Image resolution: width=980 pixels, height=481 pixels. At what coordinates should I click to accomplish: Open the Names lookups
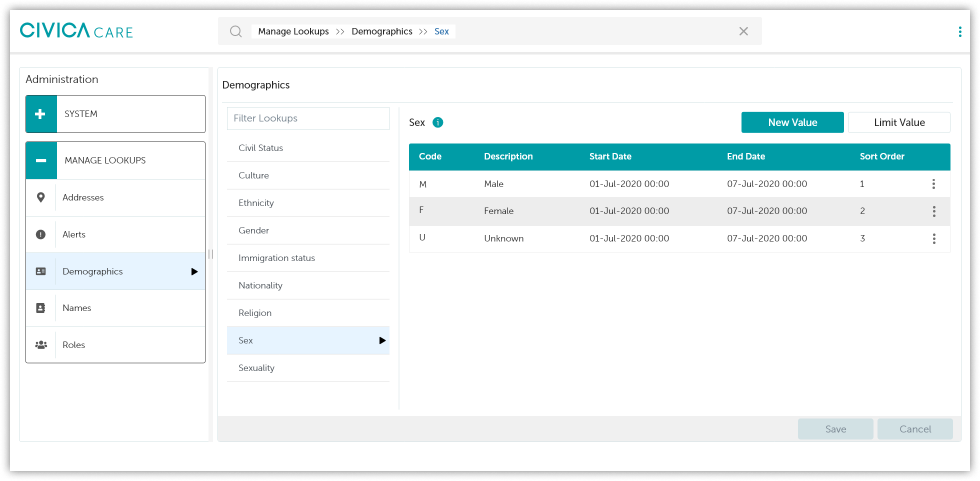point(115,308)
